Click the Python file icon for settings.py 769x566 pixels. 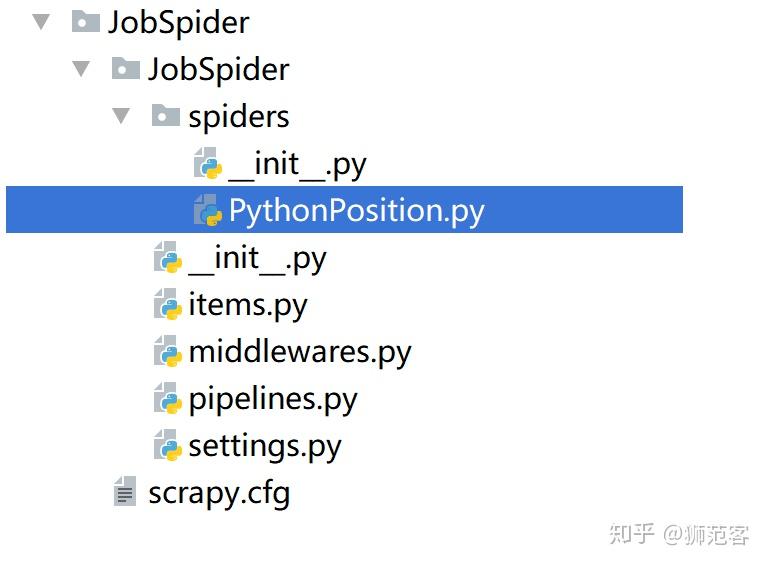pyautogui.click(x=167, y=445)
